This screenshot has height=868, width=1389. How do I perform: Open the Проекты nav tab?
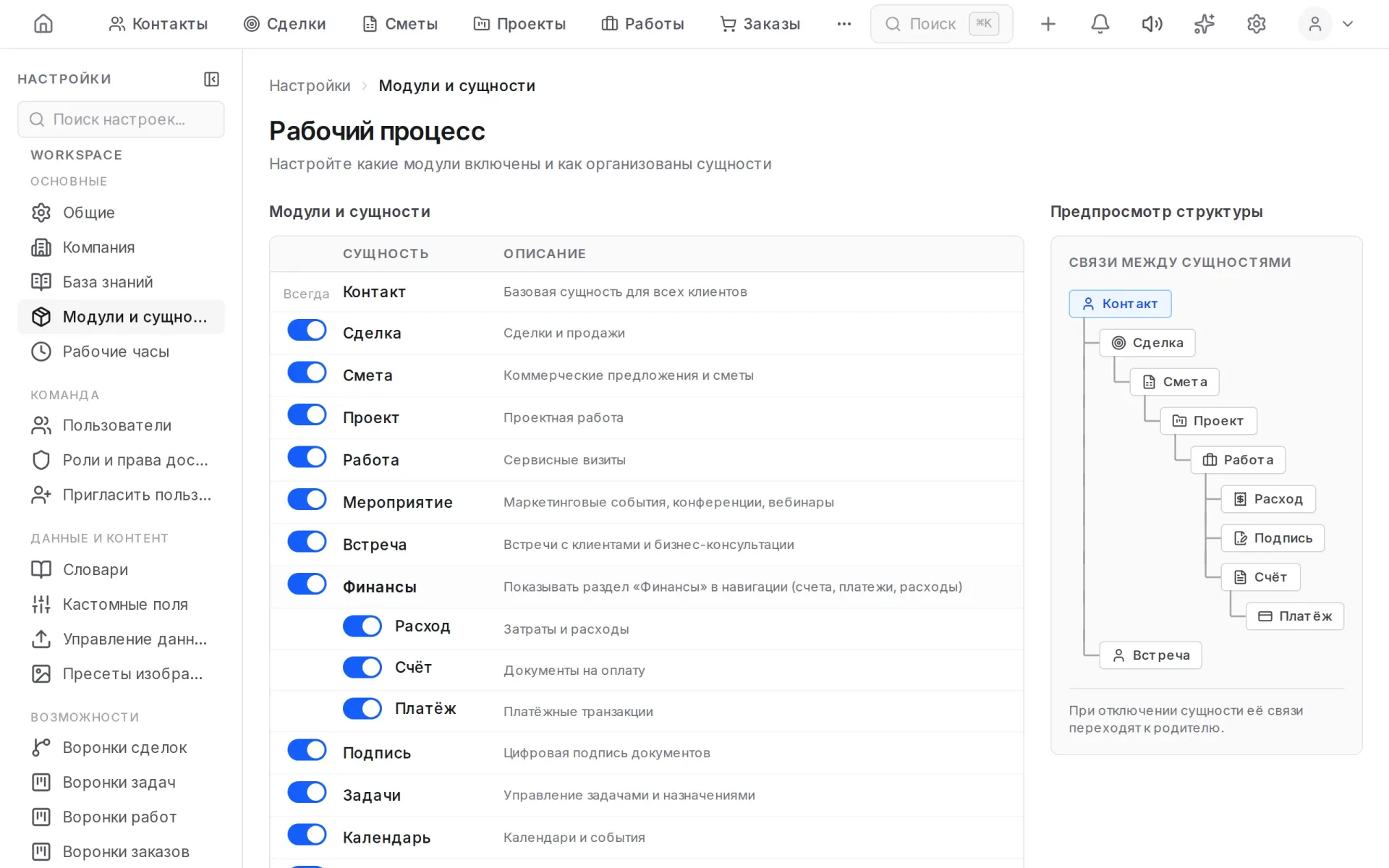[x=519, y=24]
